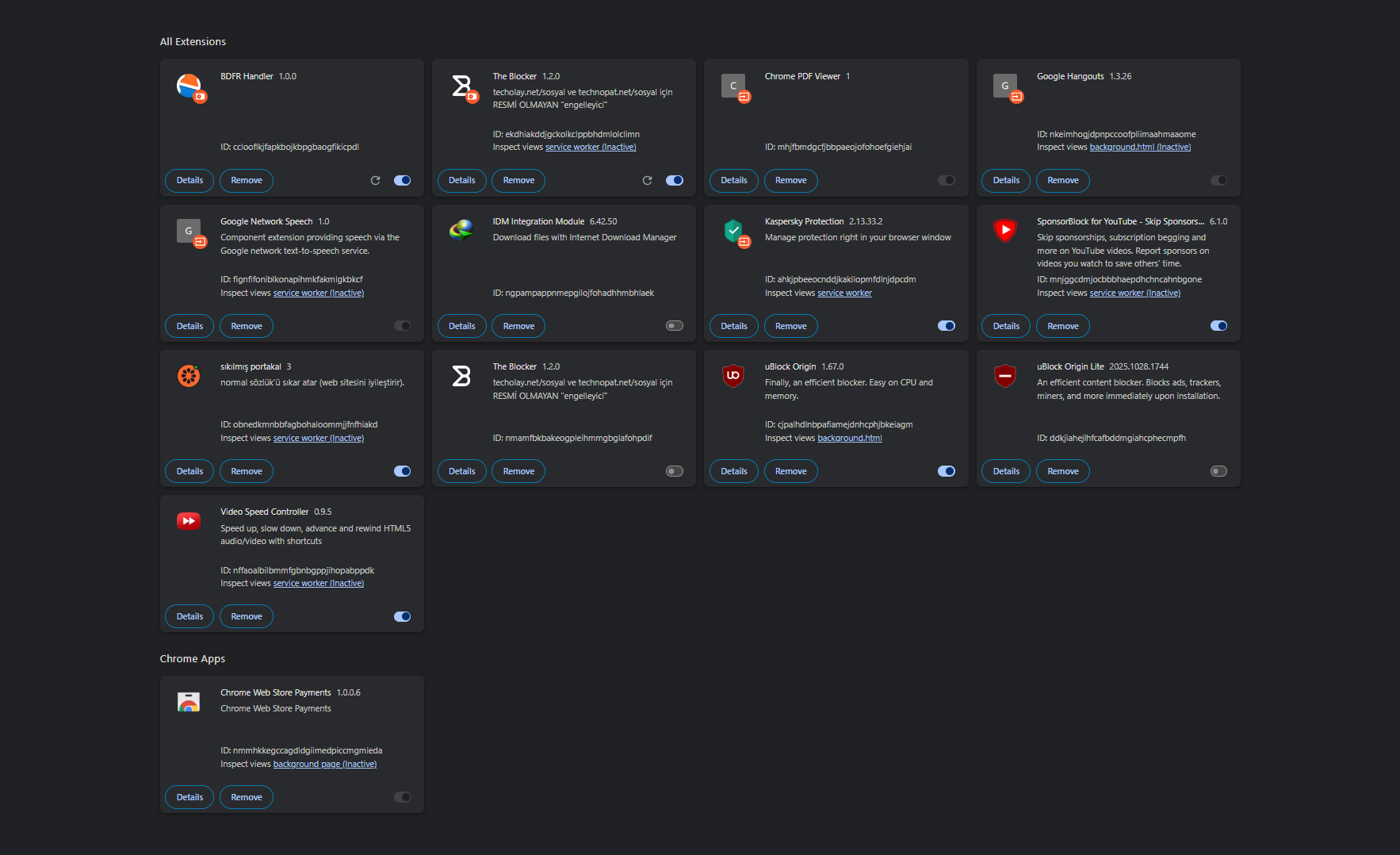This screenshot has width=1400, height=855.
Task: Click the disabled The Blocker 'B' icon
Action: click(461, 376)
